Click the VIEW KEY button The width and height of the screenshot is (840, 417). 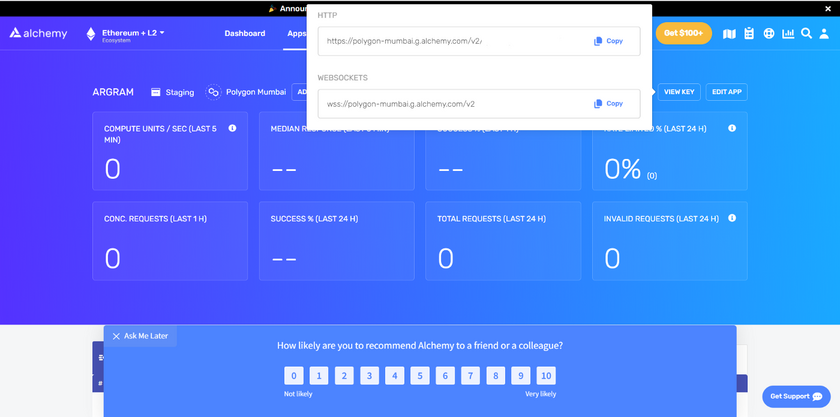(679, 92)
